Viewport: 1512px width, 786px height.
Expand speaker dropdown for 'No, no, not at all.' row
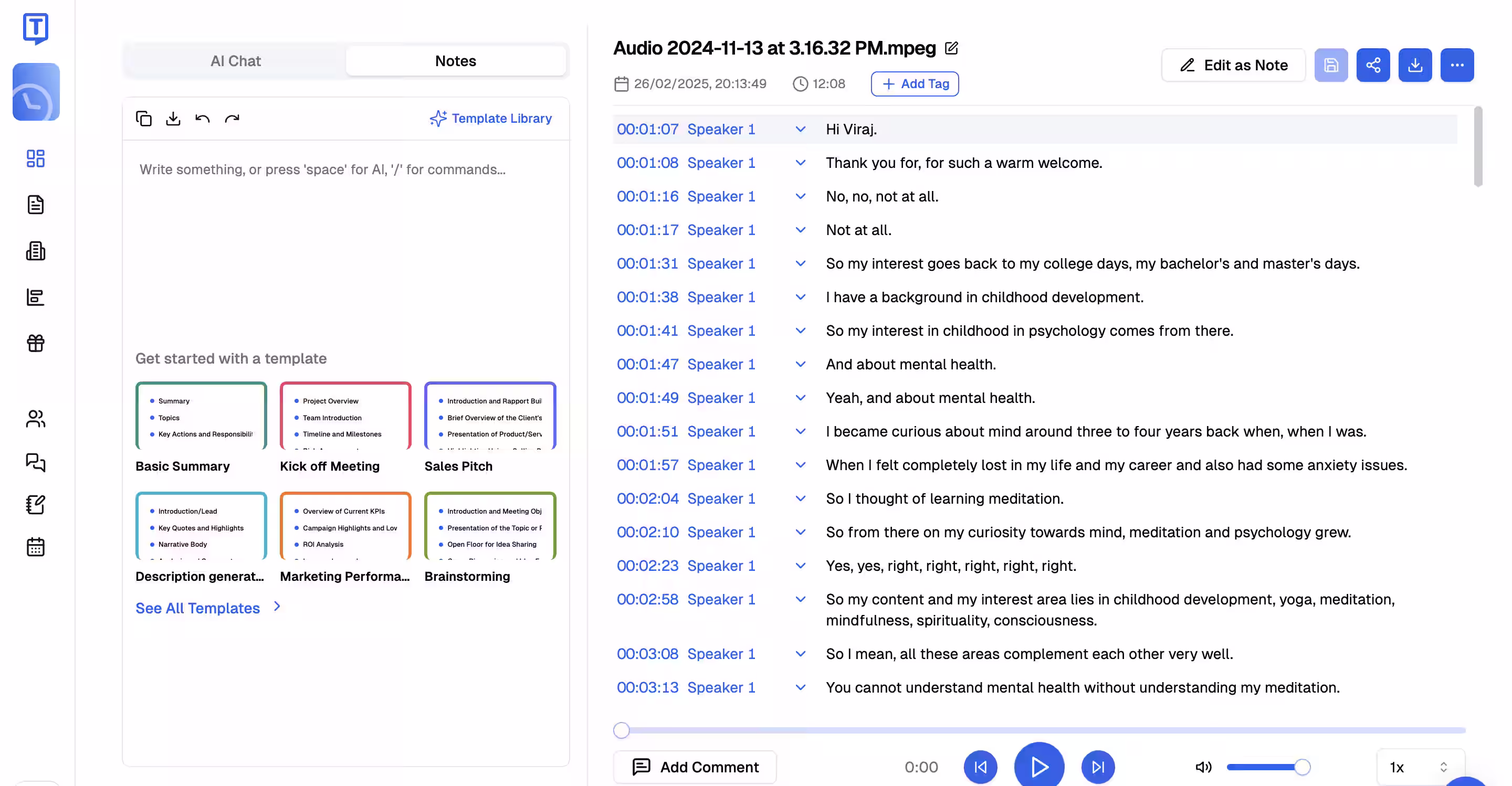800,196
